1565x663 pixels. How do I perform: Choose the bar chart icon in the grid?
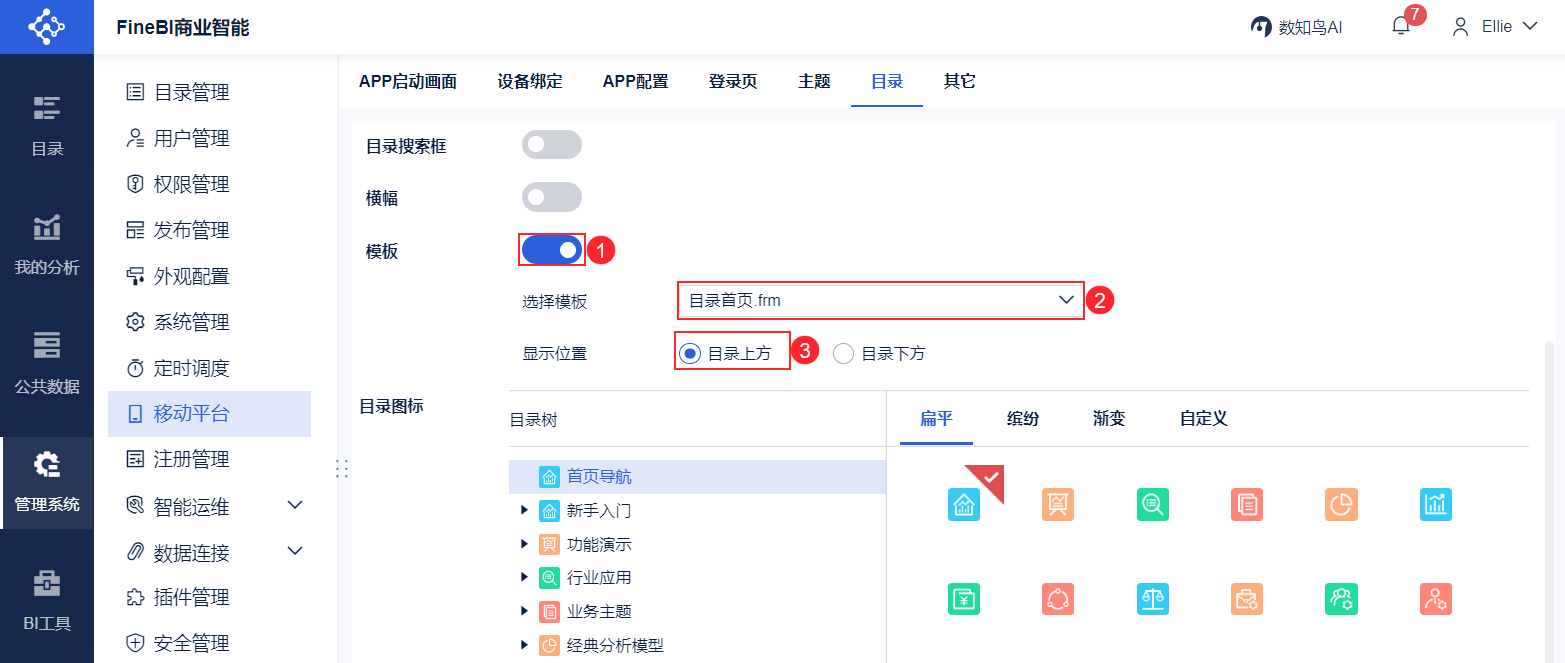point(1435,505)
